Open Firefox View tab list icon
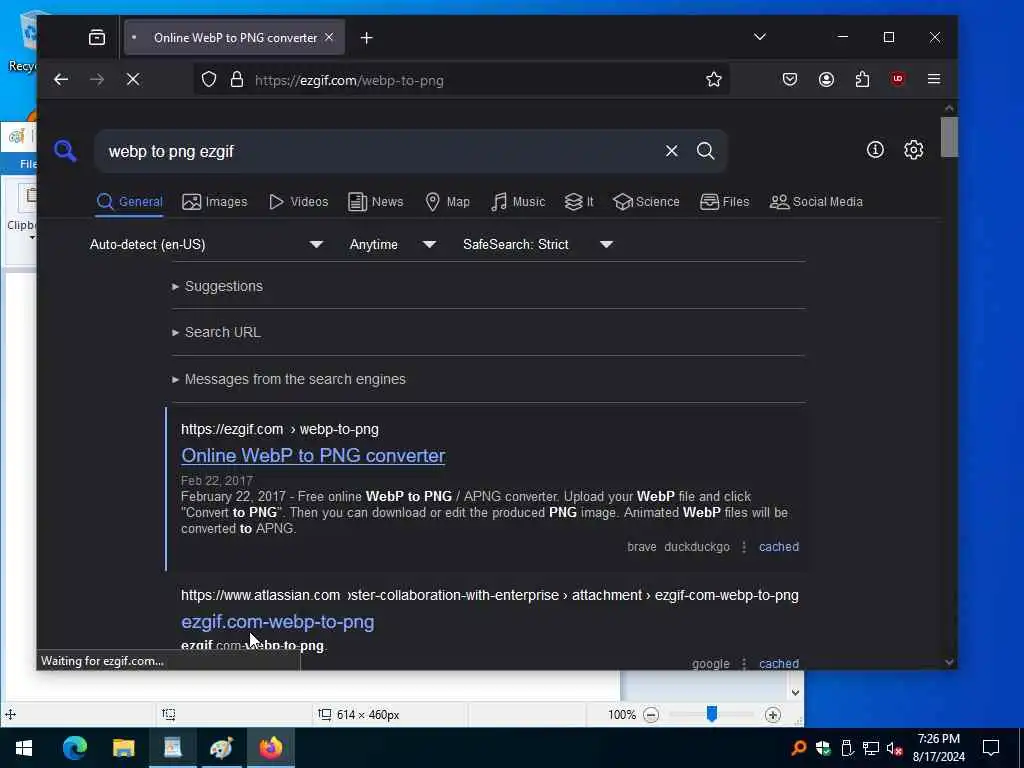Image resolution: width=1024 pixels, height=768 pixels. point(97,38)
